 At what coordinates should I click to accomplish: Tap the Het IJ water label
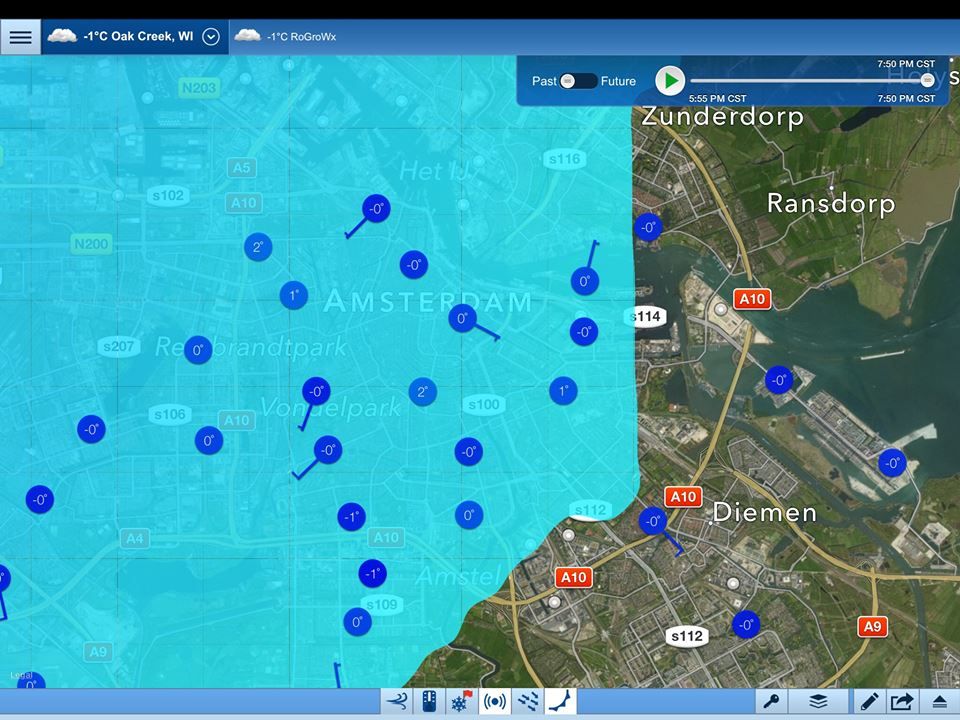[x=438, y=171]
